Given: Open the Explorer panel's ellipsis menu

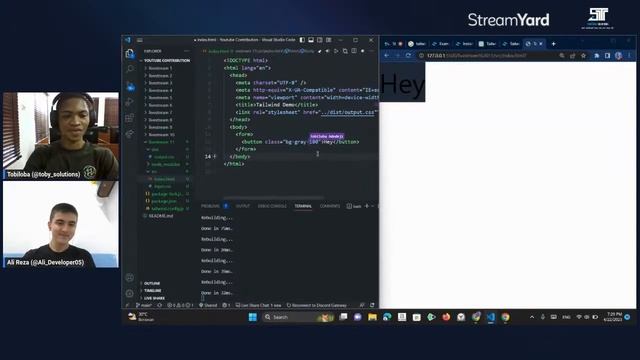Looking at the screenshot, I should point(187,51).
